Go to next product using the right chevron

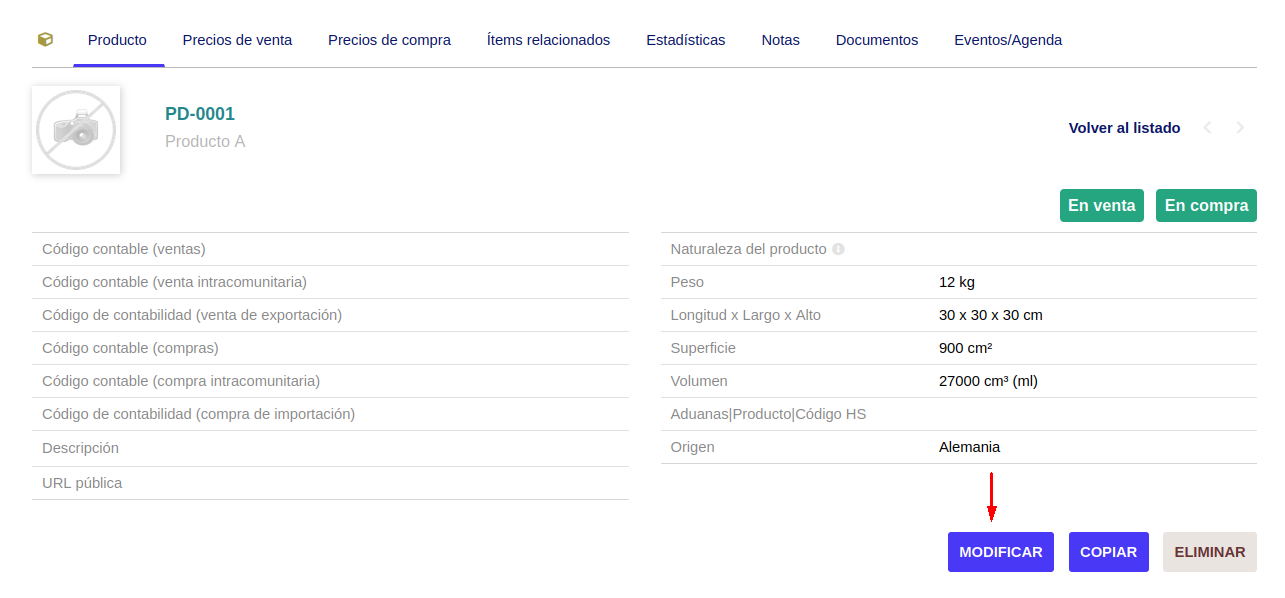(1240, 128)
